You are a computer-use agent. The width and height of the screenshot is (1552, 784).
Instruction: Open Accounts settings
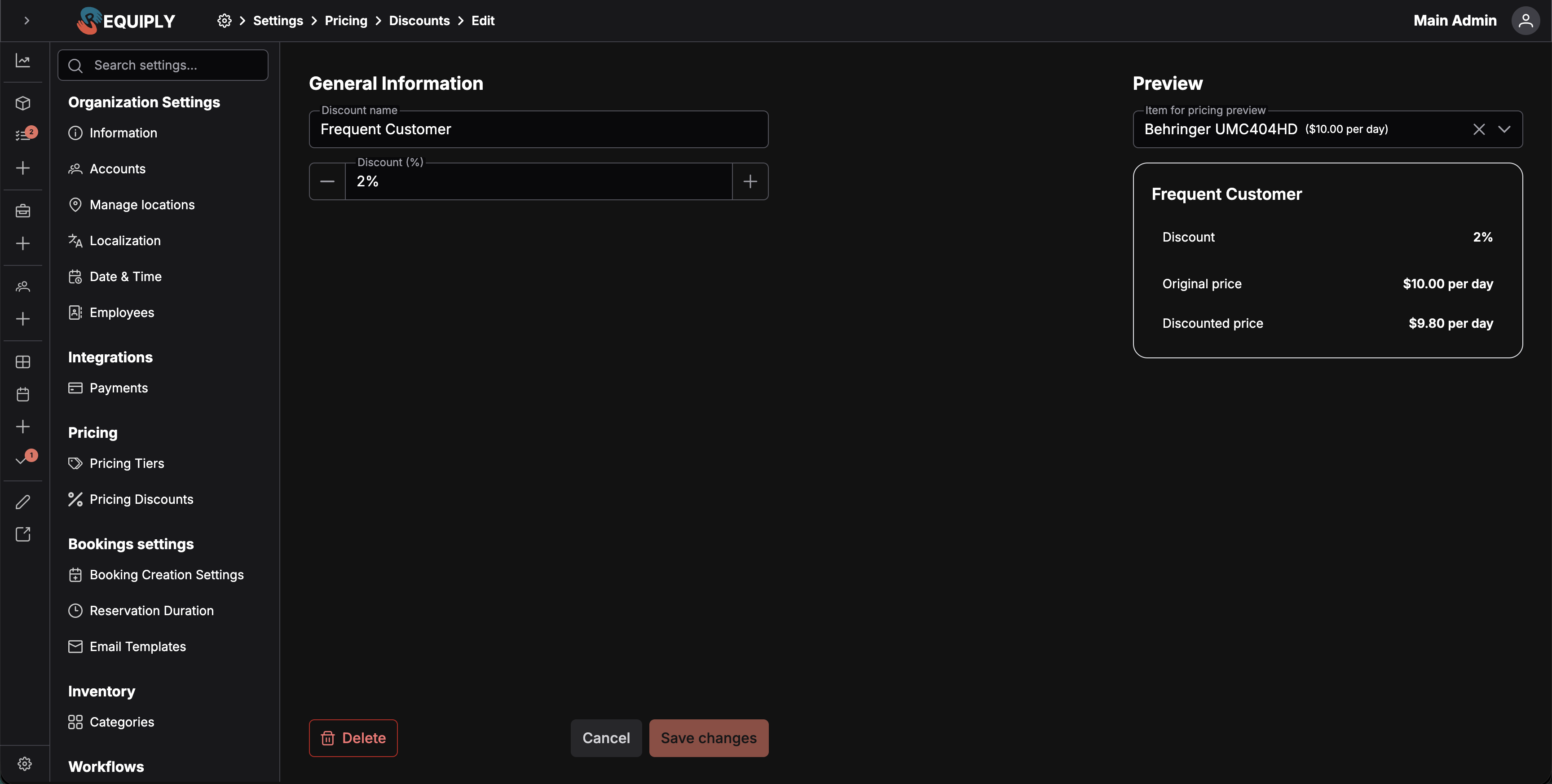click(x=106, y=169)
